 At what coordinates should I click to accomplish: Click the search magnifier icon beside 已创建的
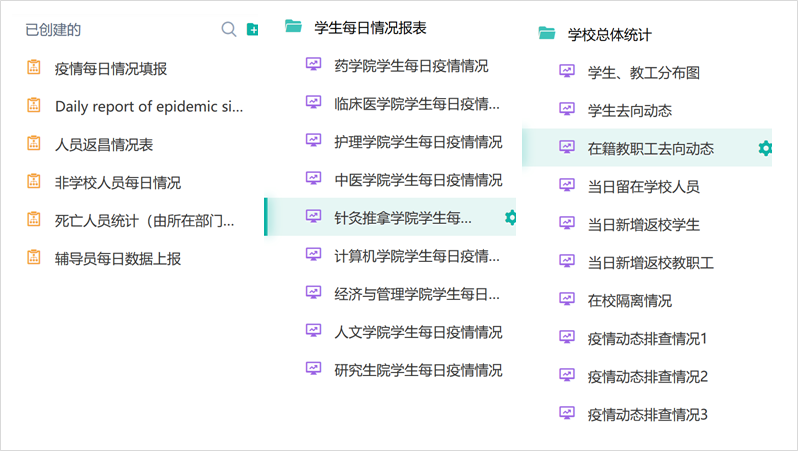[229, 30]
